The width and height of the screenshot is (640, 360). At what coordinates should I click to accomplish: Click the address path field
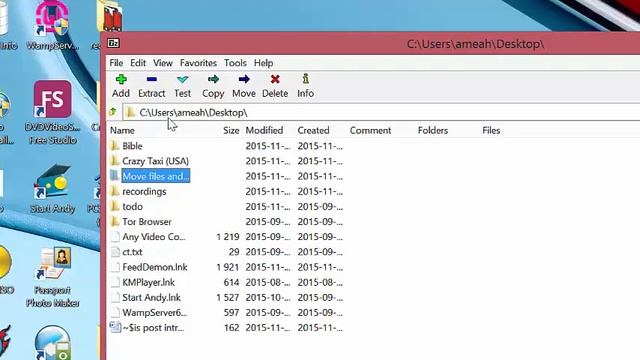tap(381, 112)
